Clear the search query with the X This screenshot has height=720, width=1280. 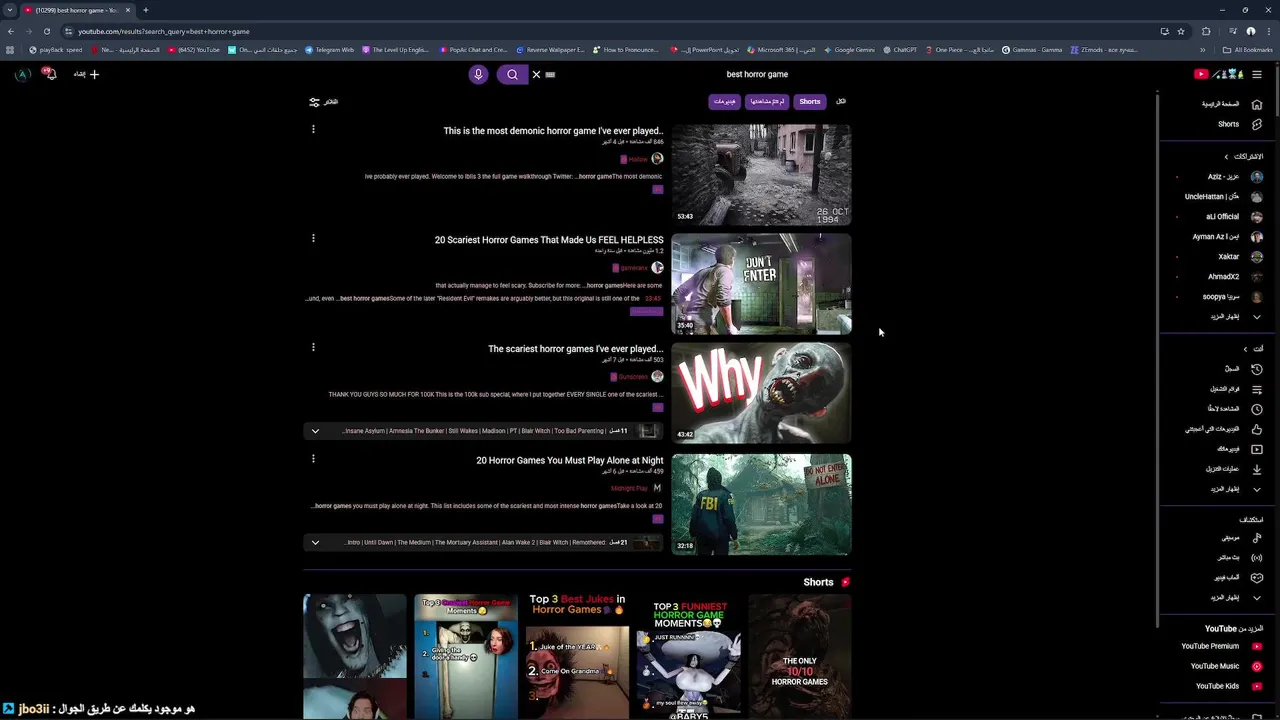pos(536,74)
